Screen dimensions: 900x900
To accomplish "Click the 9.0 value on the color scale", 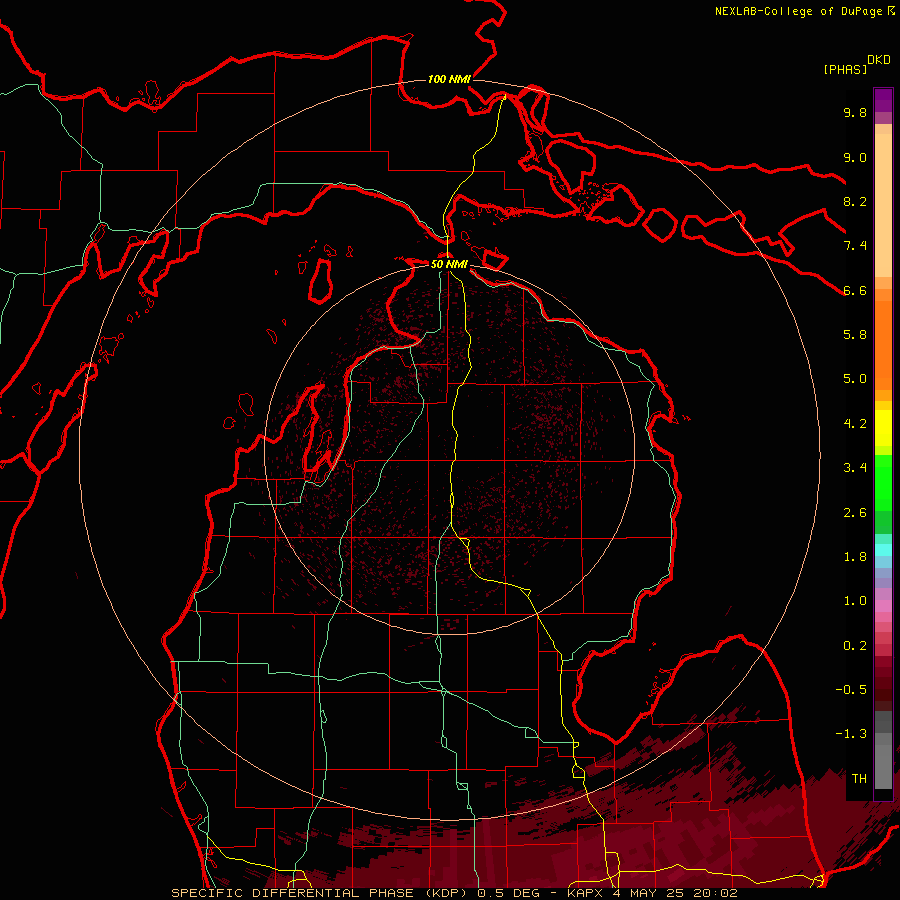I will tap(855, 157).
